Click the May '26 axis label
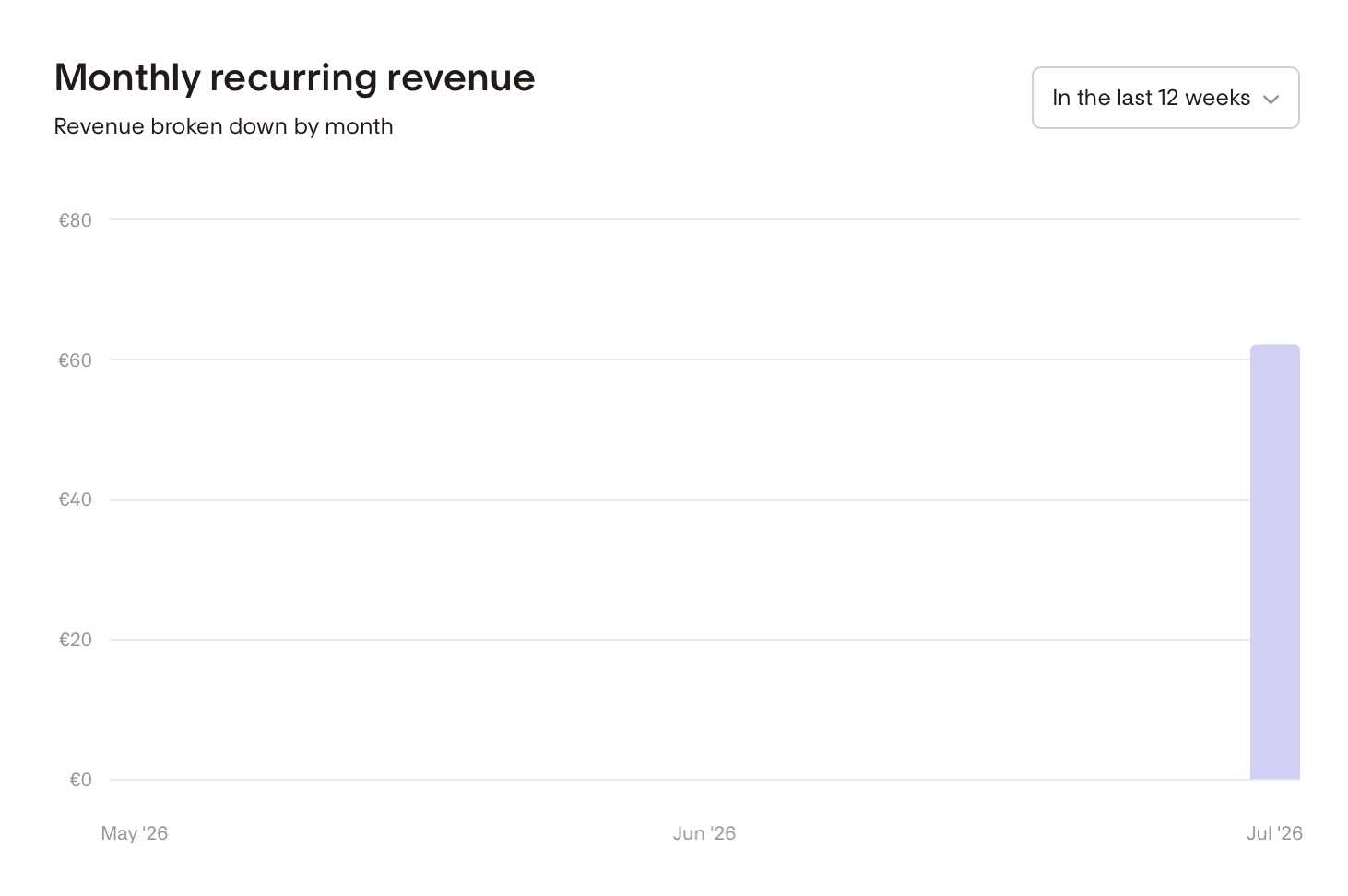Viewport: 1348px width, 896px height. 135,833
